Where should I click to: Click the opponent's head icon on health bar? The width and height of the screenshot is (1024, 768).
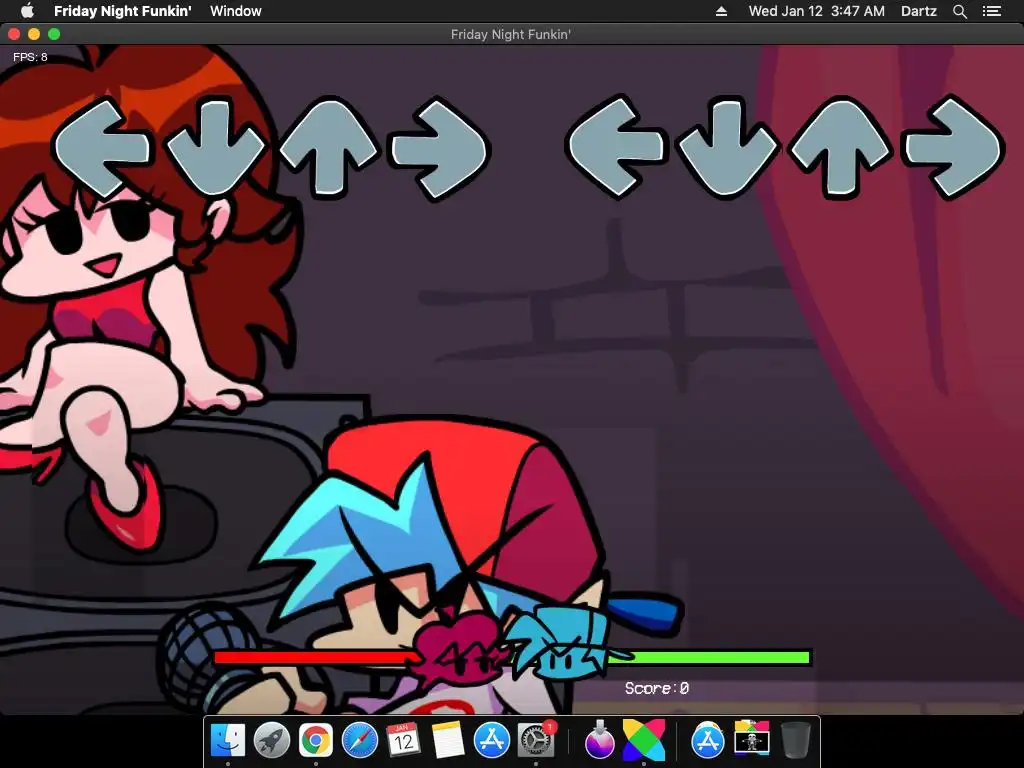pos(458,648)
